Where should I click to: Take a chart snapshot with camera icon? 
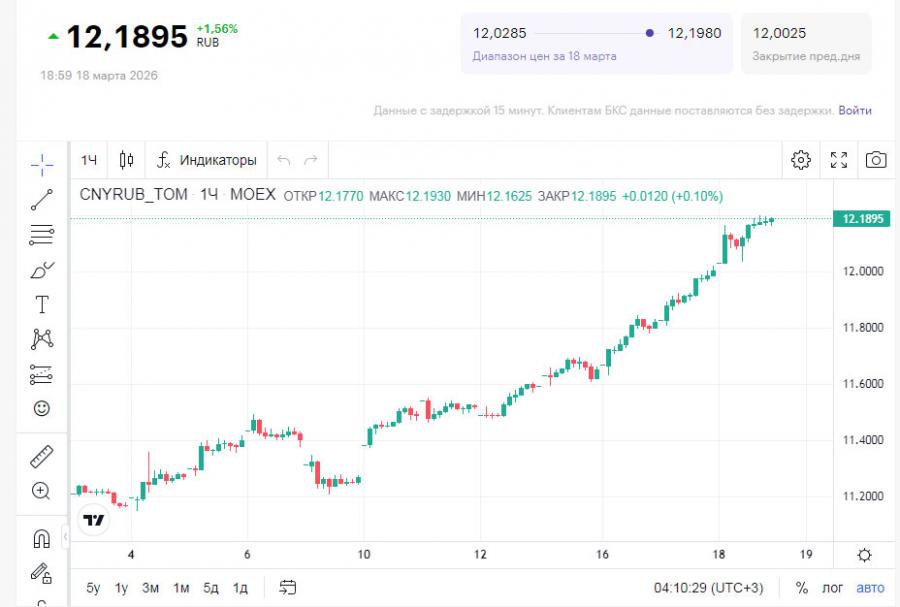click(x=876, y=160)
